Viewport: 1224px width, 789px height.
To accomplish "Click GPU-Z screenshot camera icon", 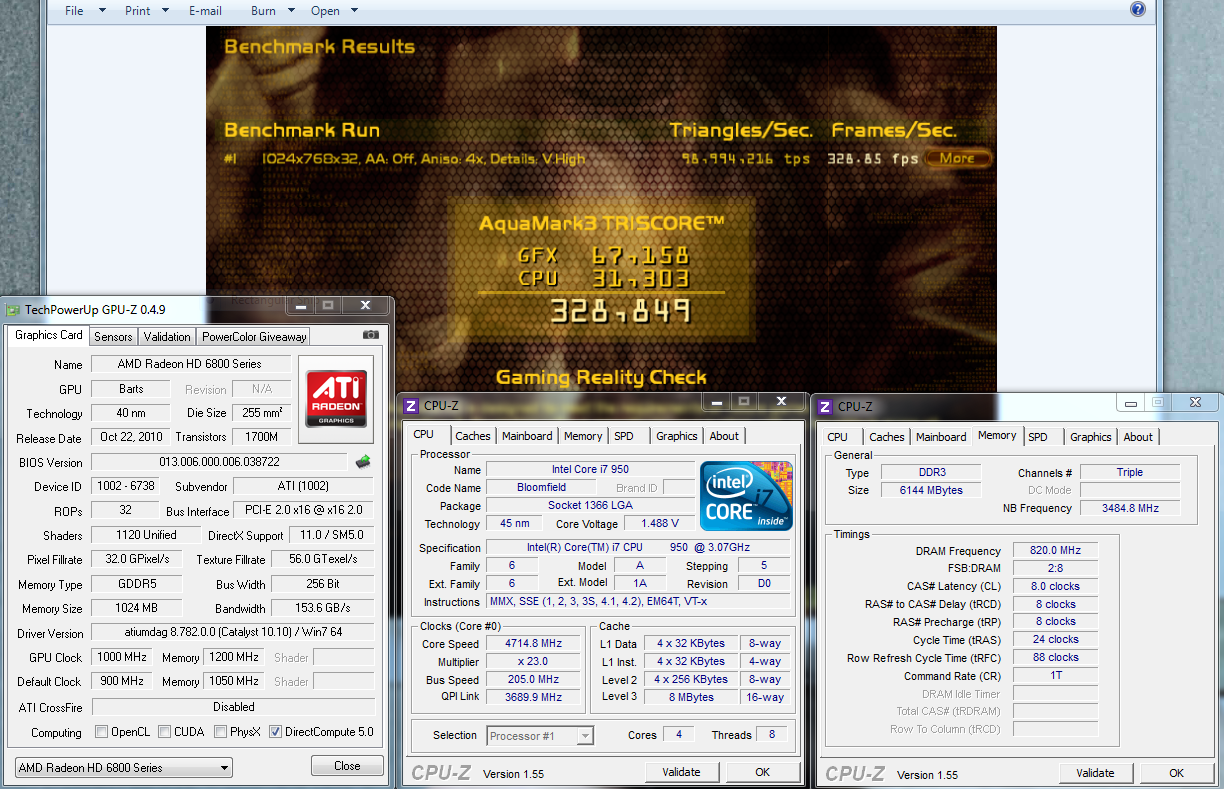I will point(371,335).
